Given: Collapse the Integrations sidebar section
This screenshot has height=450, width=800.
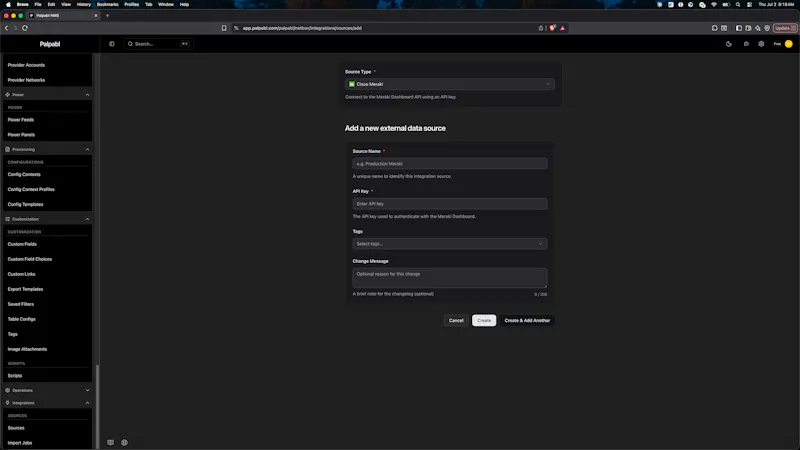Looking at the screenshot, I should point(47,403).
